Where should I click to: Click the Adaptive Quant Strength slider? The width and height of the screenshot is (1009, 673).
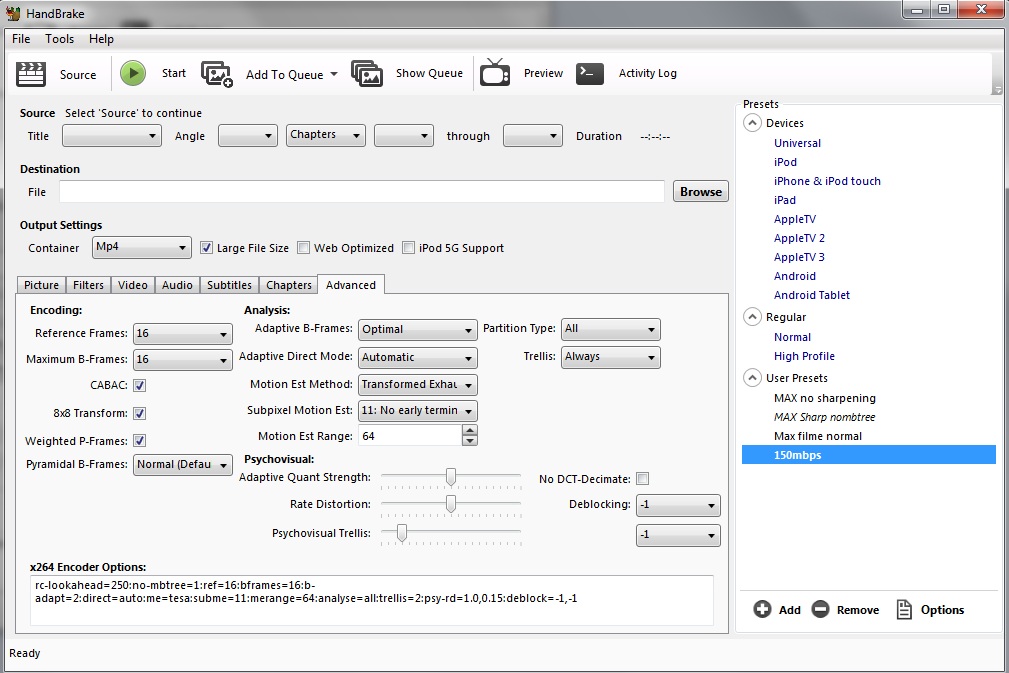[x=451, y=477]
